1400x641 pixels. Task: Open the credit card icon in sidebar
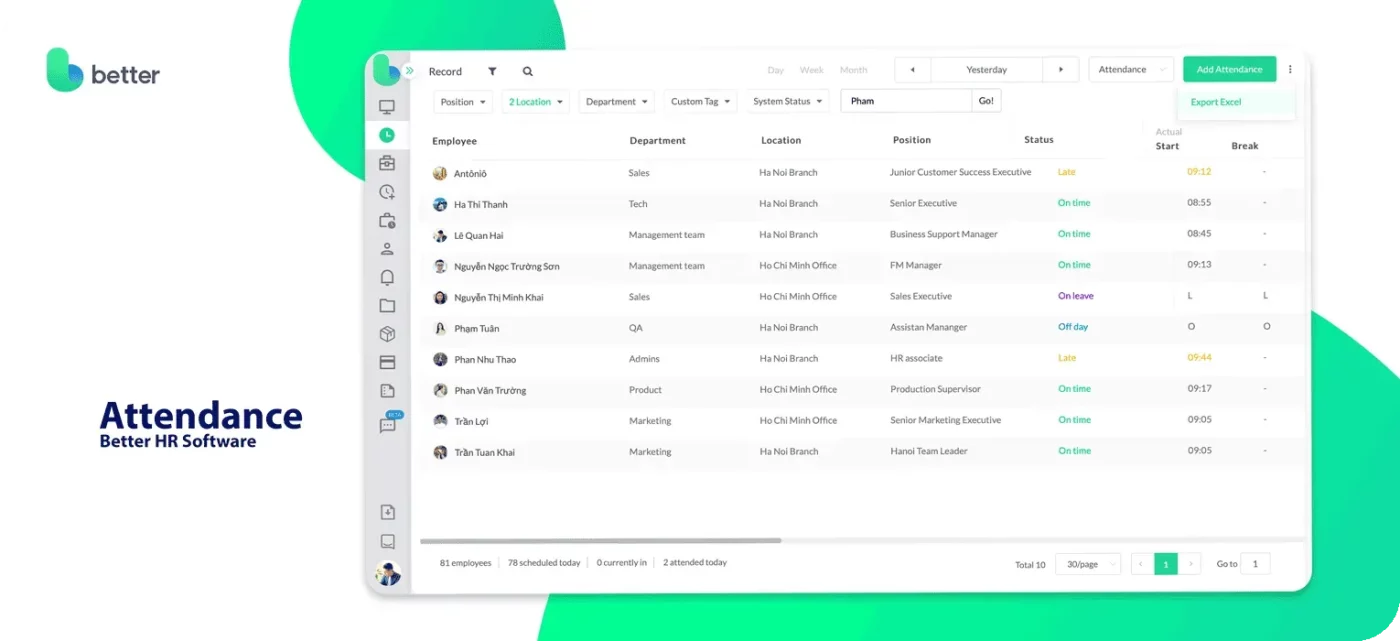[x=387, y=362]
